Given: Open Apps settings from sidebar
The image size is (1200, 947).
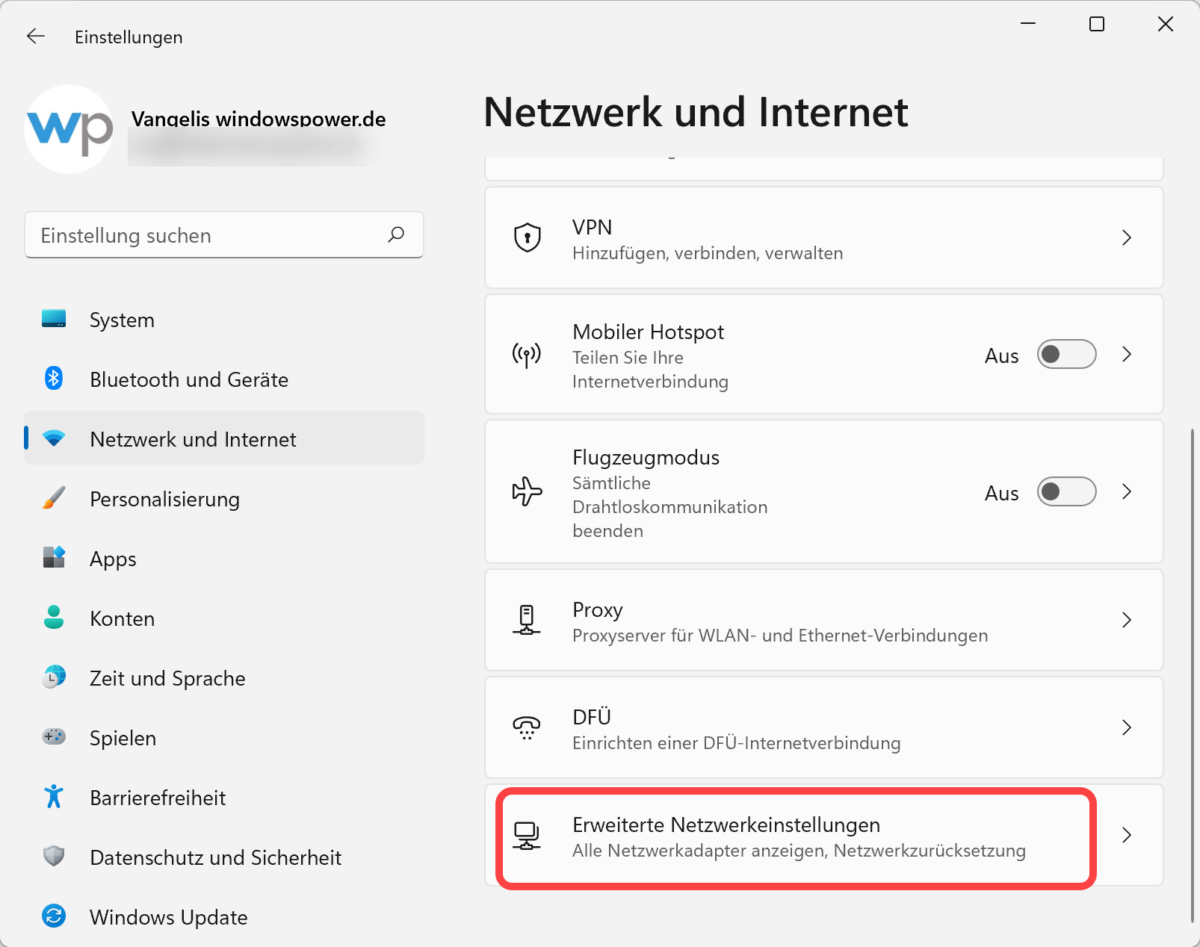Looking at the screenshot, I should (52, 558).
